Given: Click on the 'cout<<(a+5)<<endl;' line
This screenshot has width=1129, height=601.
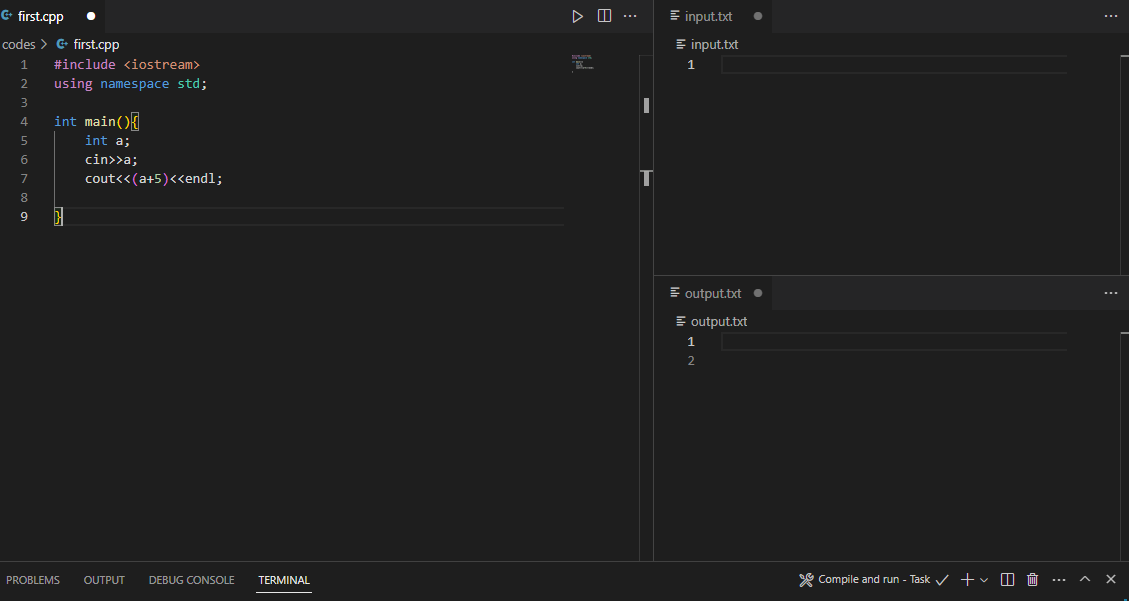Looking at the screenshot, I should 154,179.
